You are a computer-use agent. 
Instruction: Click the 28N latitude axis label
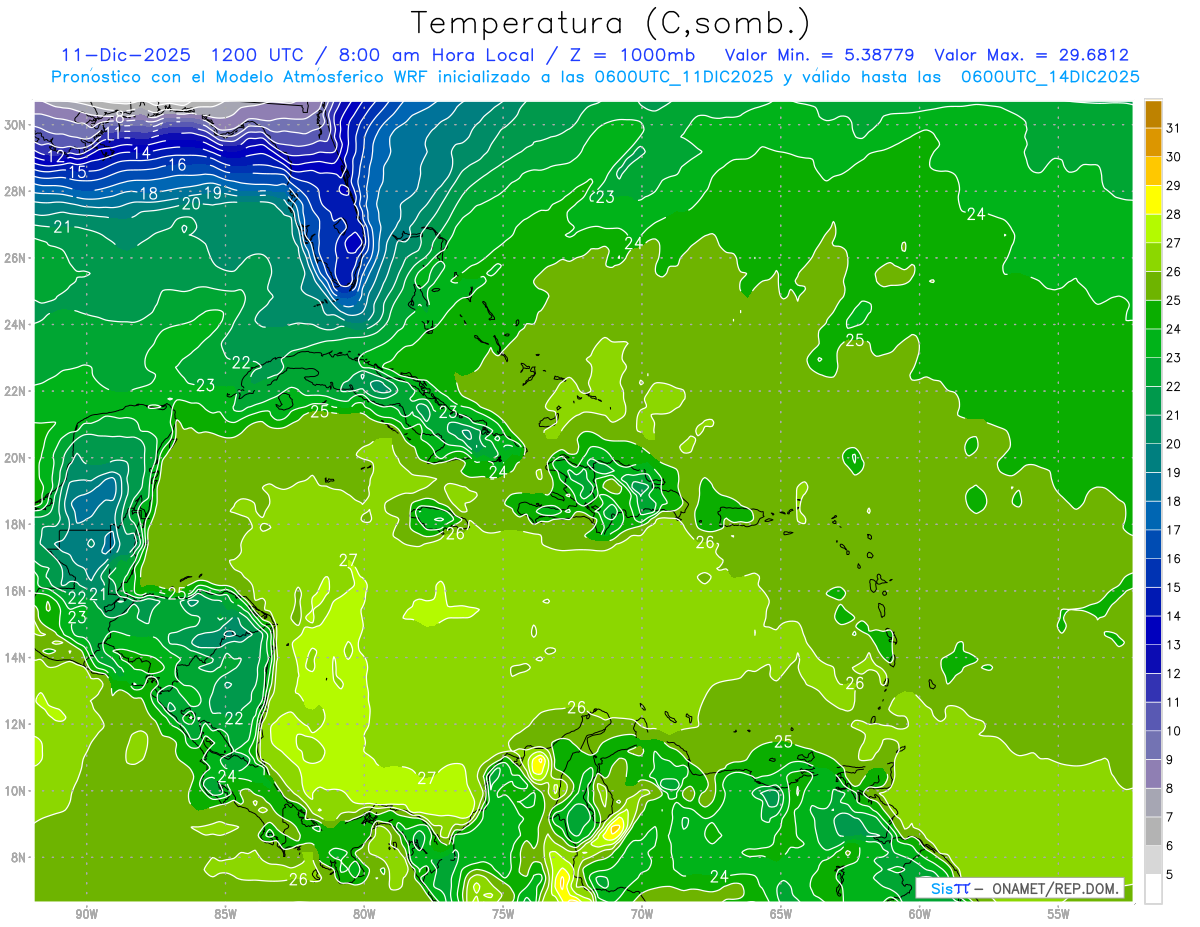tap(16, 191)
